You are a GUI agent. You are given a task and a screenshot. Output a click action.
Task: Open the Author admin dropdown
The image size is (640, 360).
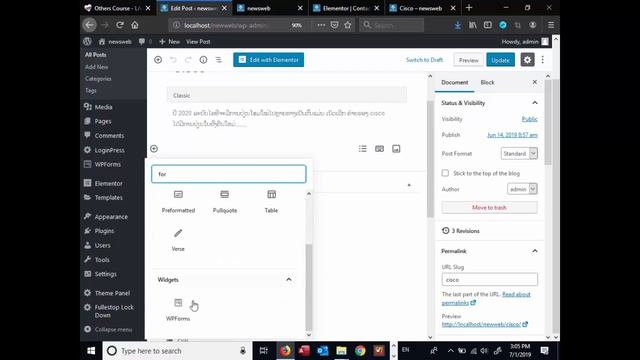click(522, 189)
